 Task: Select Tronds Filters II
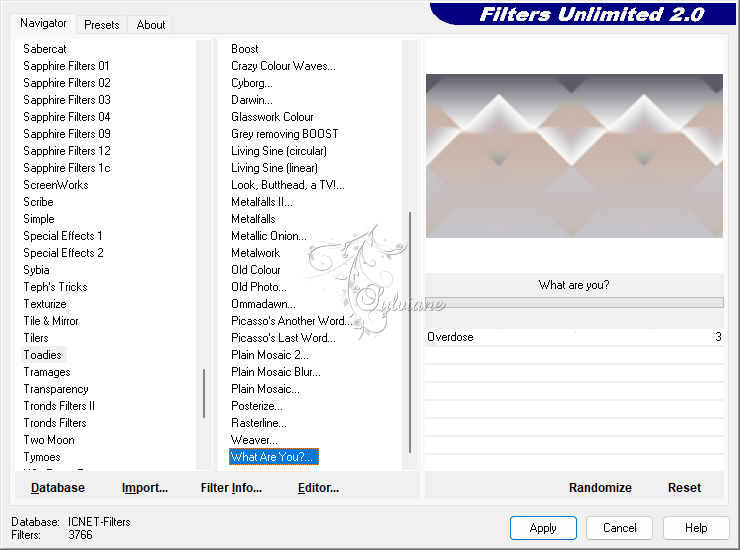tap(59, 406)
